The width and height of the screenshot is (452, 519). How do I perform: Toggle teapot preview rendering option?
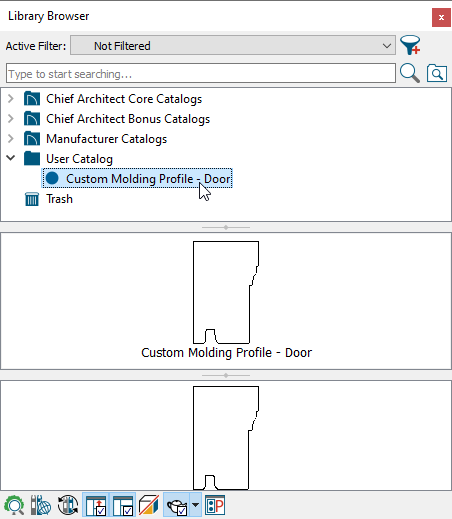(x=176, y=505)
